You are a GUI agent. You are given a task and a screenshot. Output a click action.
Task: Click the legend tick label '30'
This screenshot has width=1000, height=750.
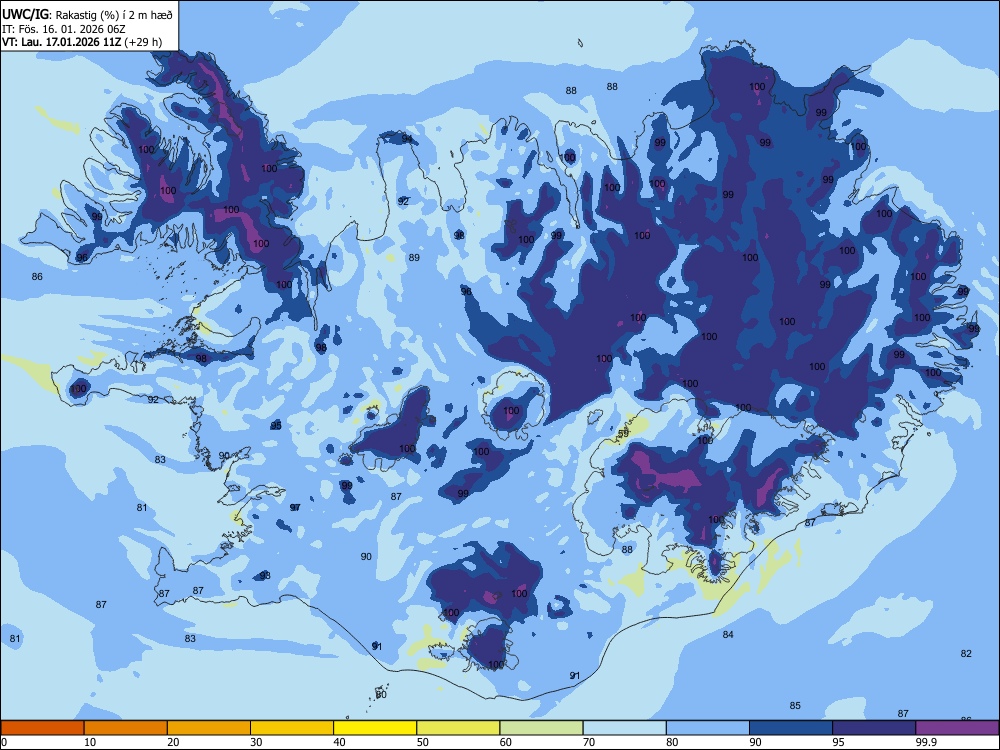tap(256, 742)
